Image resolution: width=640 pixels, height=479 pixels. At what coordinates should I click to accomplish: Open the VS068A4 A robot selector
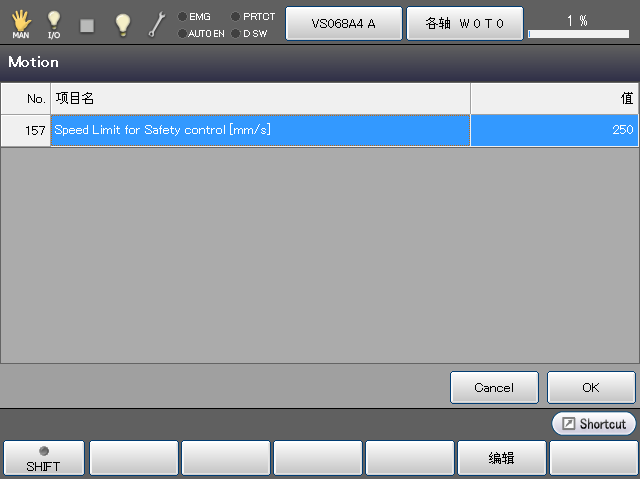344,23
